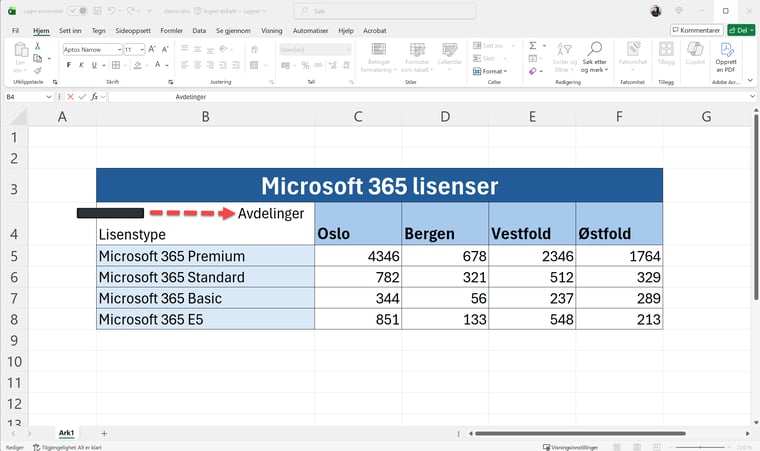Open the Name Box B4 dropdown arrow
This screenshot has width=760, height=451.
pos(48,97)
